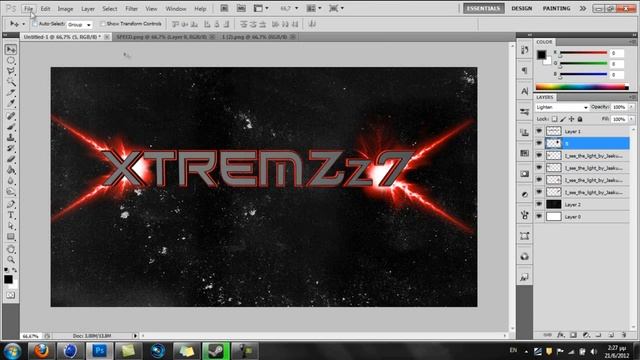This screenshot has width=640, height=360.
Task: Open Steam from the Windows taskbar
Action: click(x=216, y=351)
